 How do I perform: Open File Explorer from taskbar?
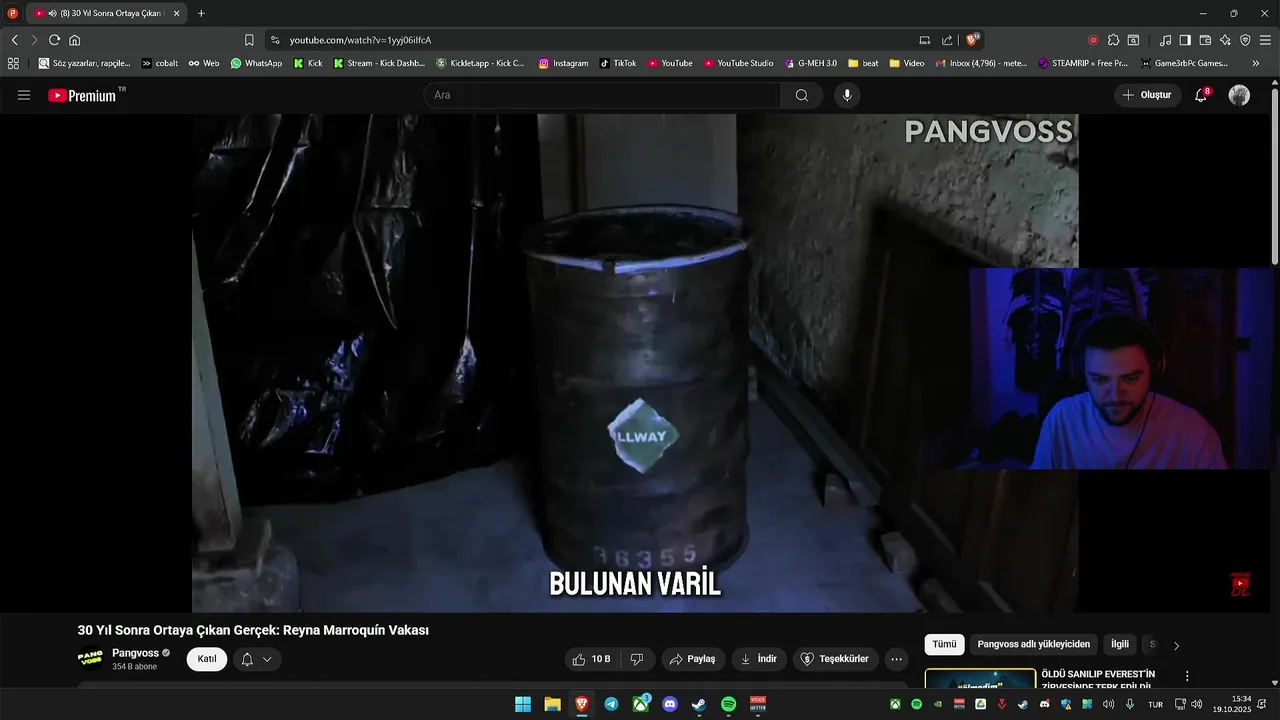tap(552, 704)
